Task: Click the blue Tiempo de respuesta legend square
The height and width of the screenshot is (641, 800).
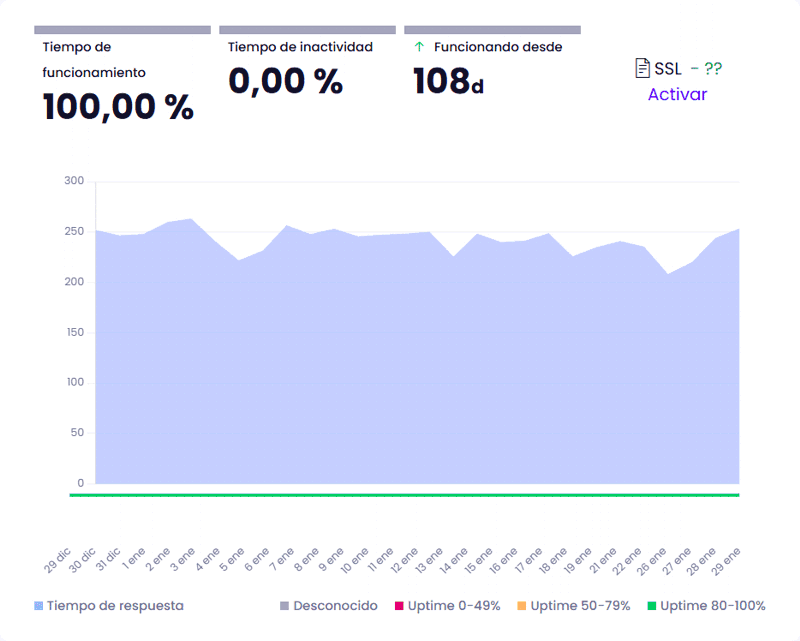Action: [38, 606]
